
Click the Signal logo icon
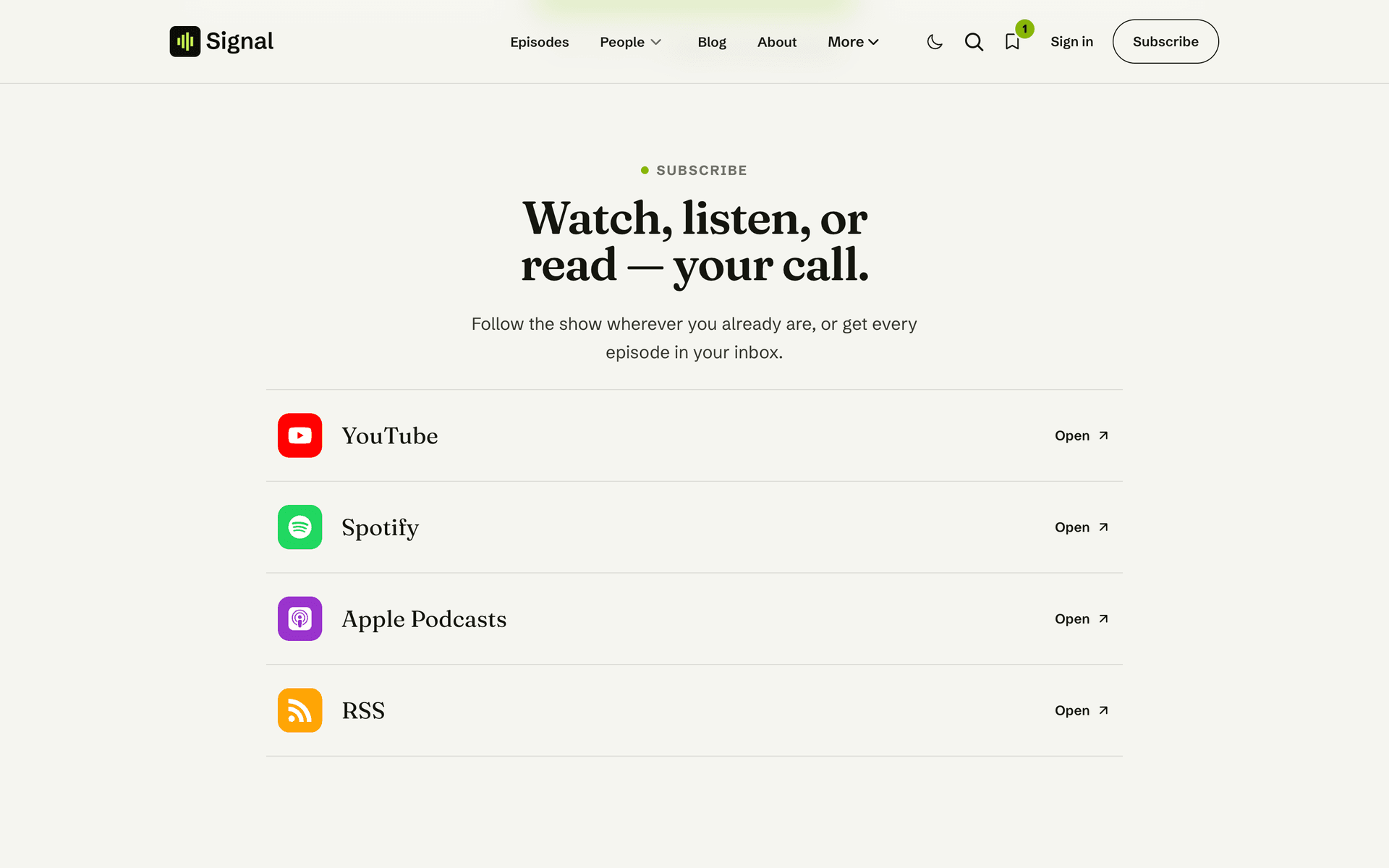point(184,41)
